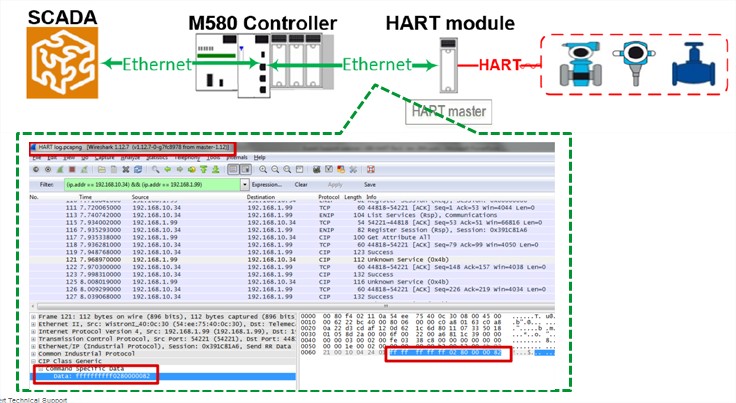
Task: Collapse the CIP Class Generic node
Action: coord(33,361)
